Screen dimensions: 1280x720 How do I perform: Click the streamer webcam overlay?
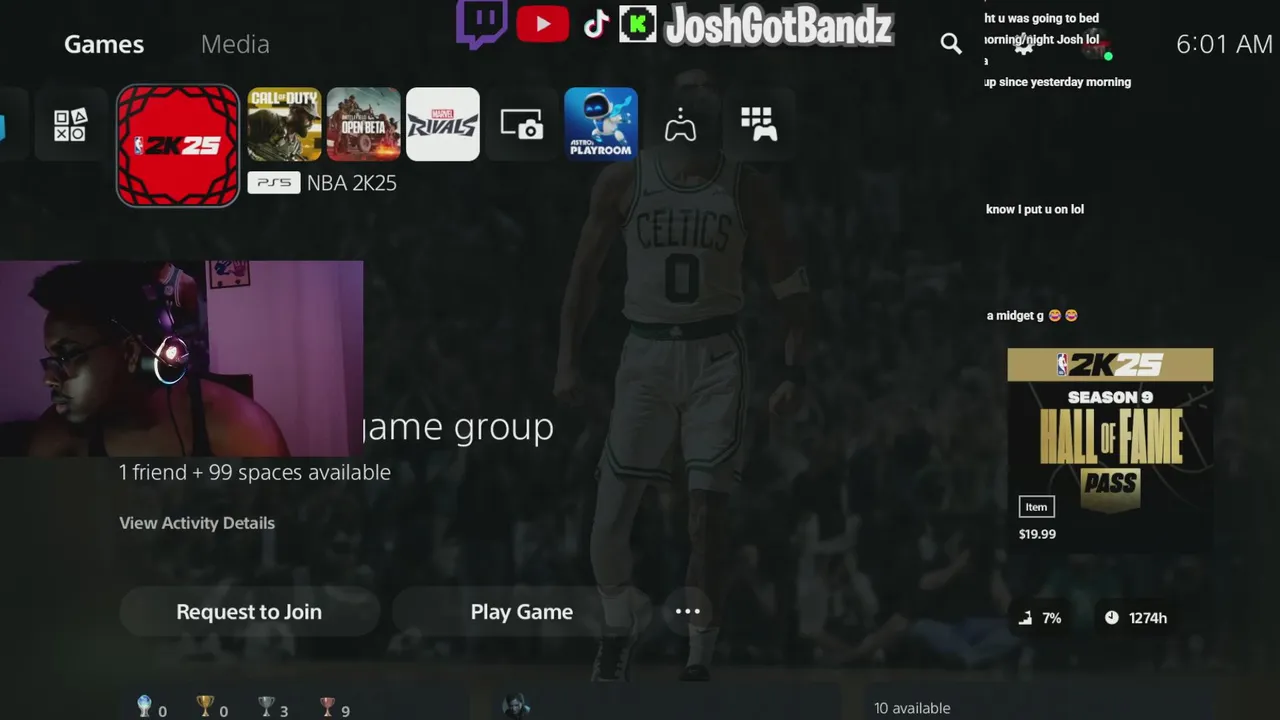[181, 358]
